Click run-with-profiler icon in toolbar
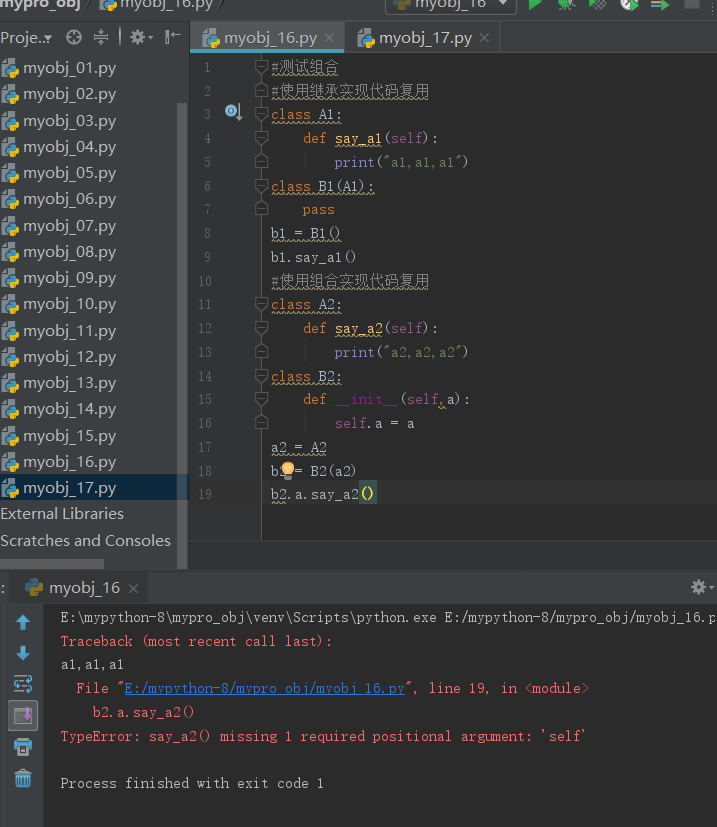Image resolution: width=717 pixels, height=827 pixels. [x=629, y=5]
